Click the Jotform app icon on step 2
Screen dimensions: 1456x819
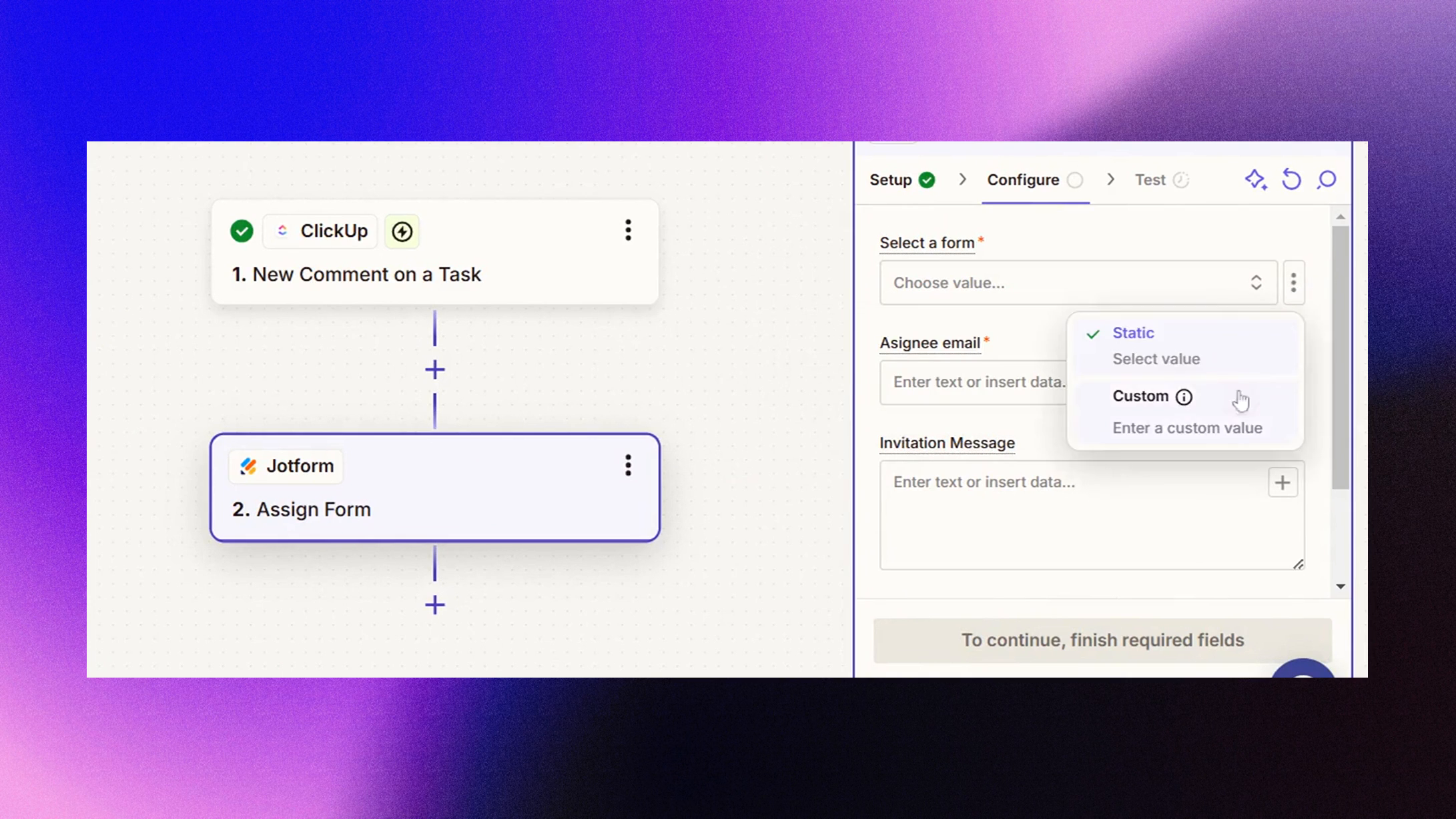coord(249,466)
